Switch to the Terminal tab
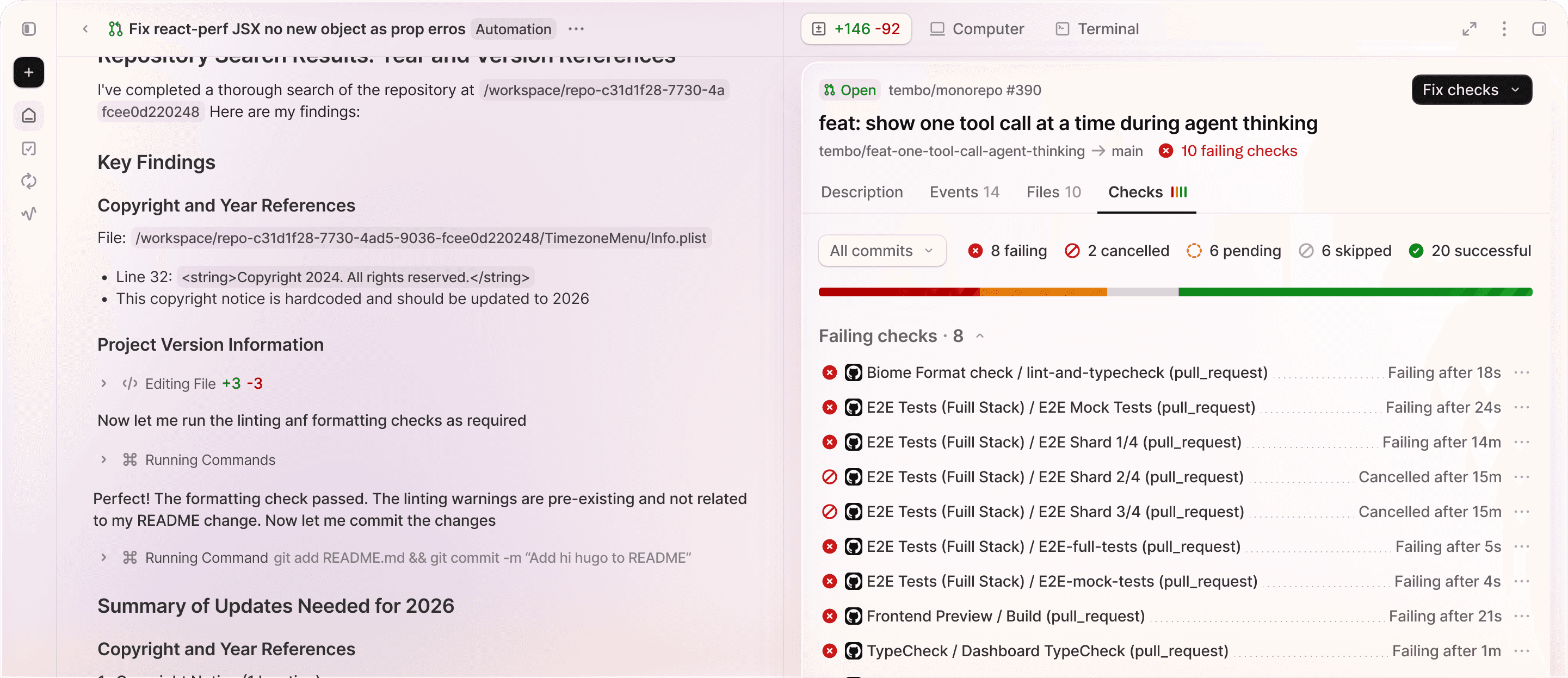The image size is (1568, 678). (1097, 29)
